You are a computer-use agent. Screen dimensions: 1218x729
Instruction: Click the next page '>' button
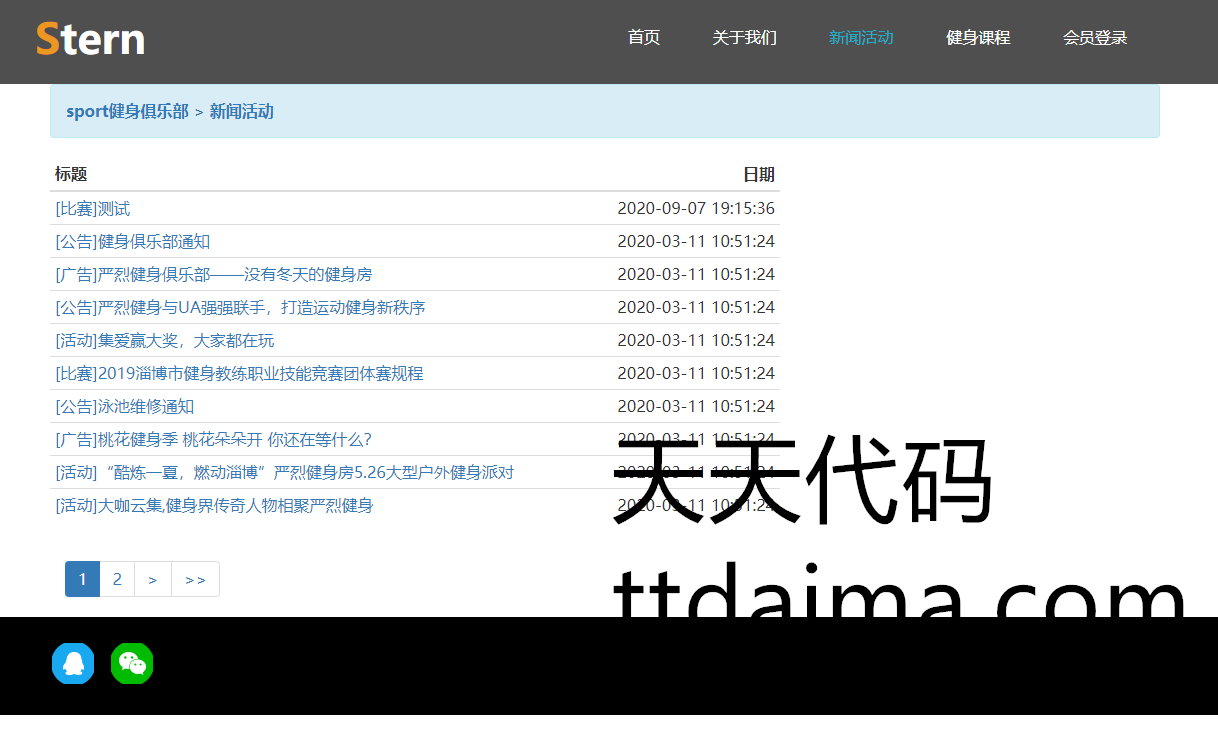click(153, 579)
